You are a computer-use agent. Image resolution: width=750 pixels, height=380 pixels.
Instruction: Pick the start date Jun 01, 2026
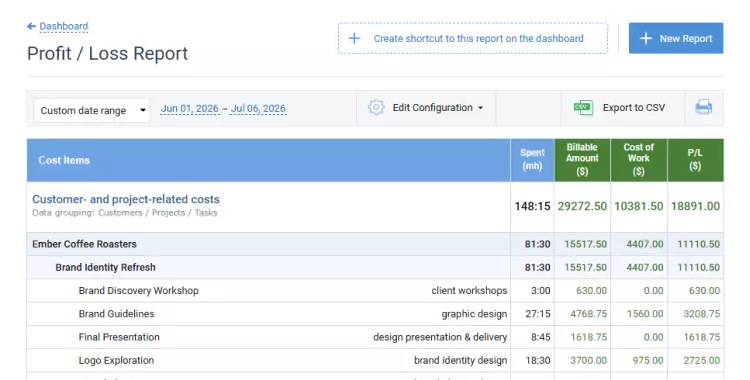189,109
